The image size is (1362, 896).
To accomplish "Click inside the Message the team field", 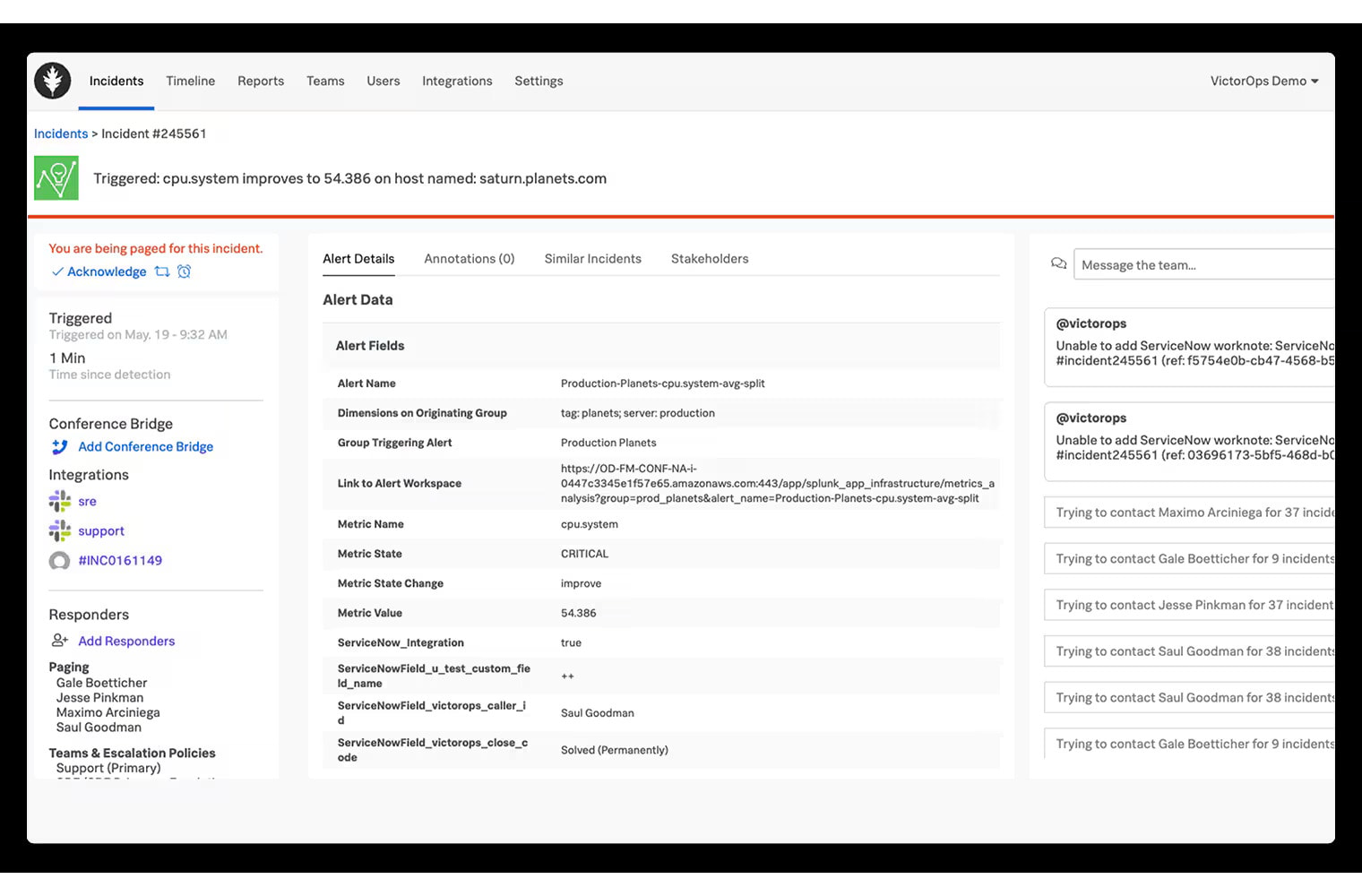I will point(1192,263).
